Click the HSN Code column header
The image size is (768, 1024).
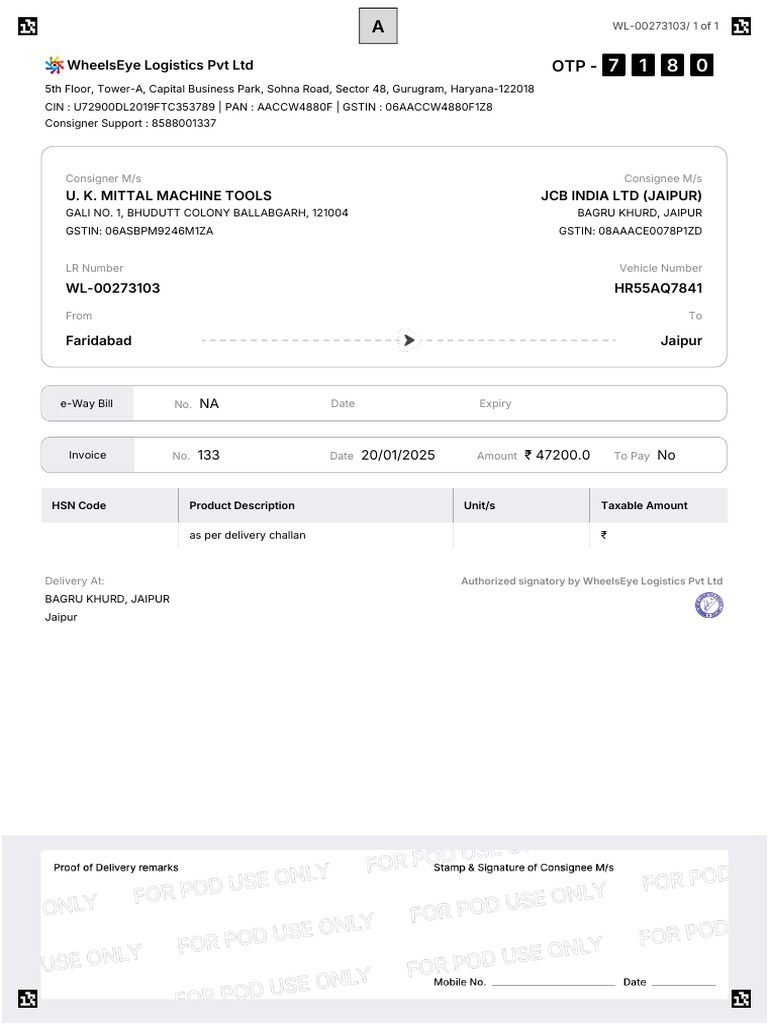point(79,505)
